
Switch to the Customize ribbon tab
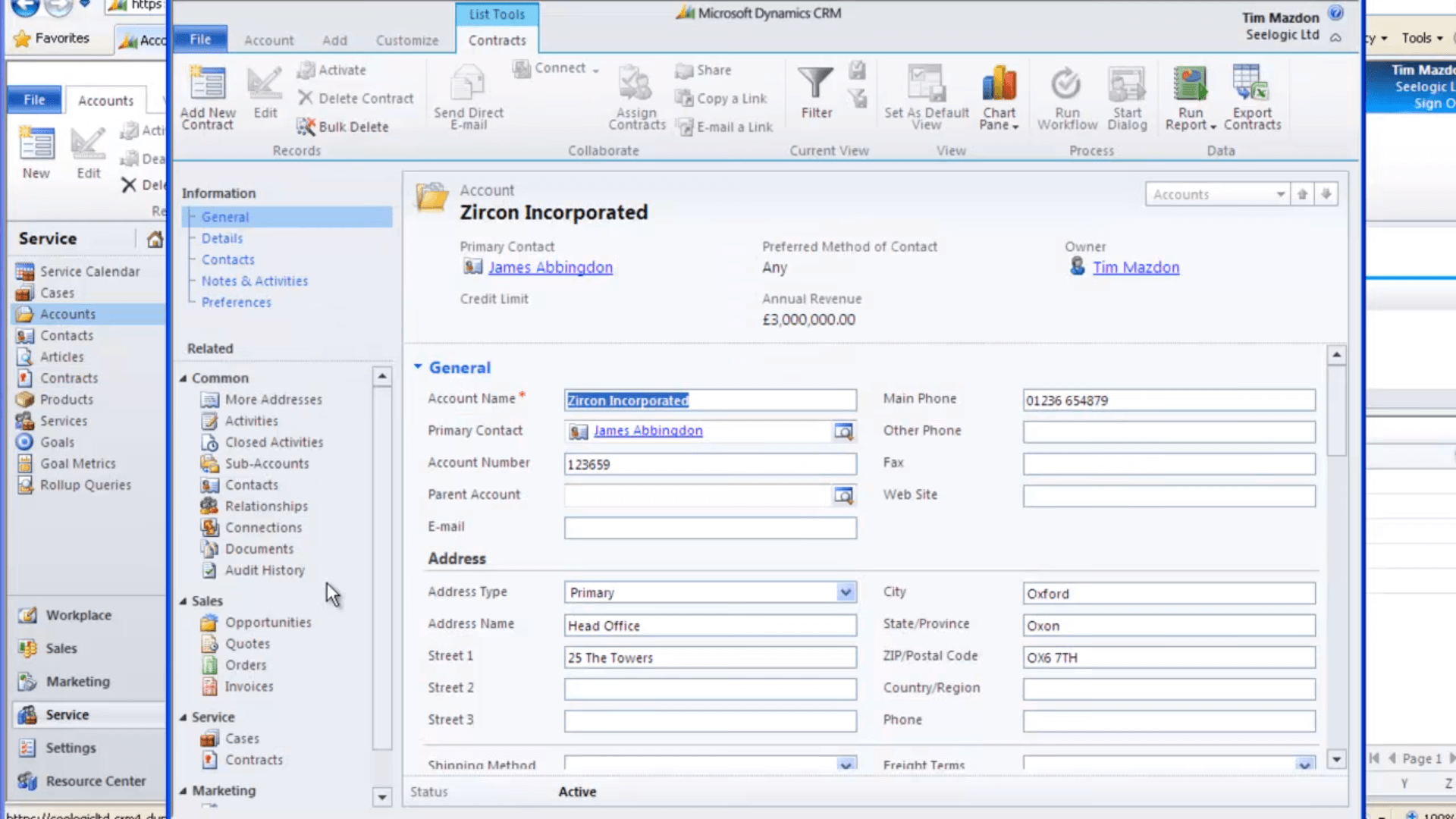click(407, 40)
